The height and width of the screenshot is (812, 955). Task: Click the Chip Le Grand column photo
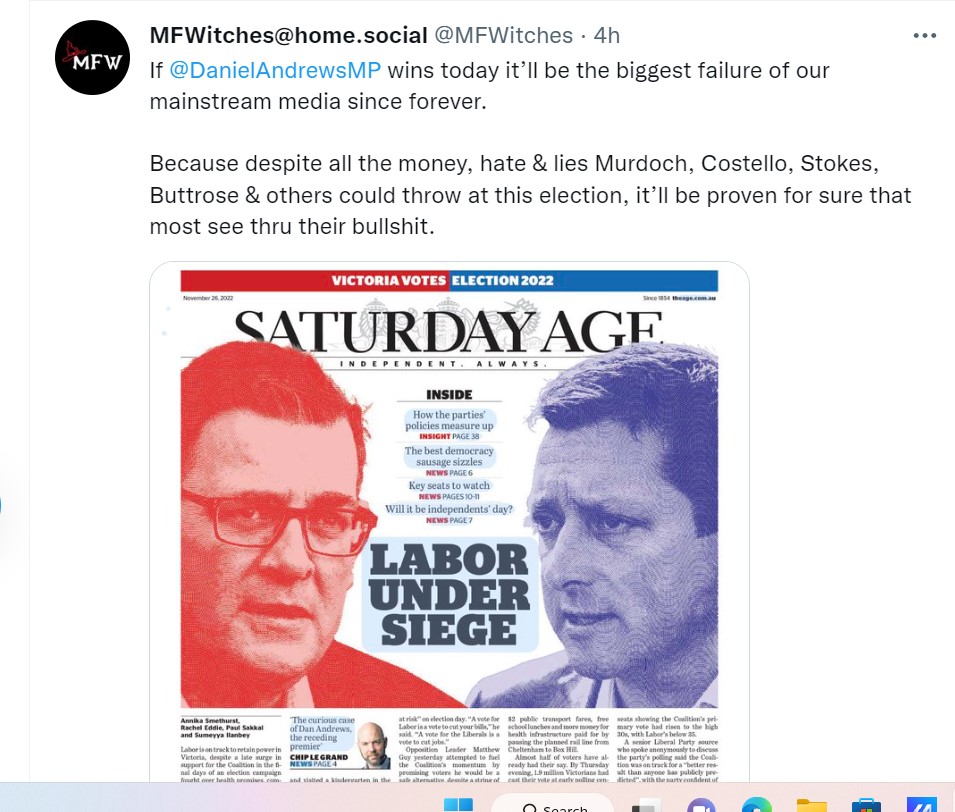(x=374, y=744)
